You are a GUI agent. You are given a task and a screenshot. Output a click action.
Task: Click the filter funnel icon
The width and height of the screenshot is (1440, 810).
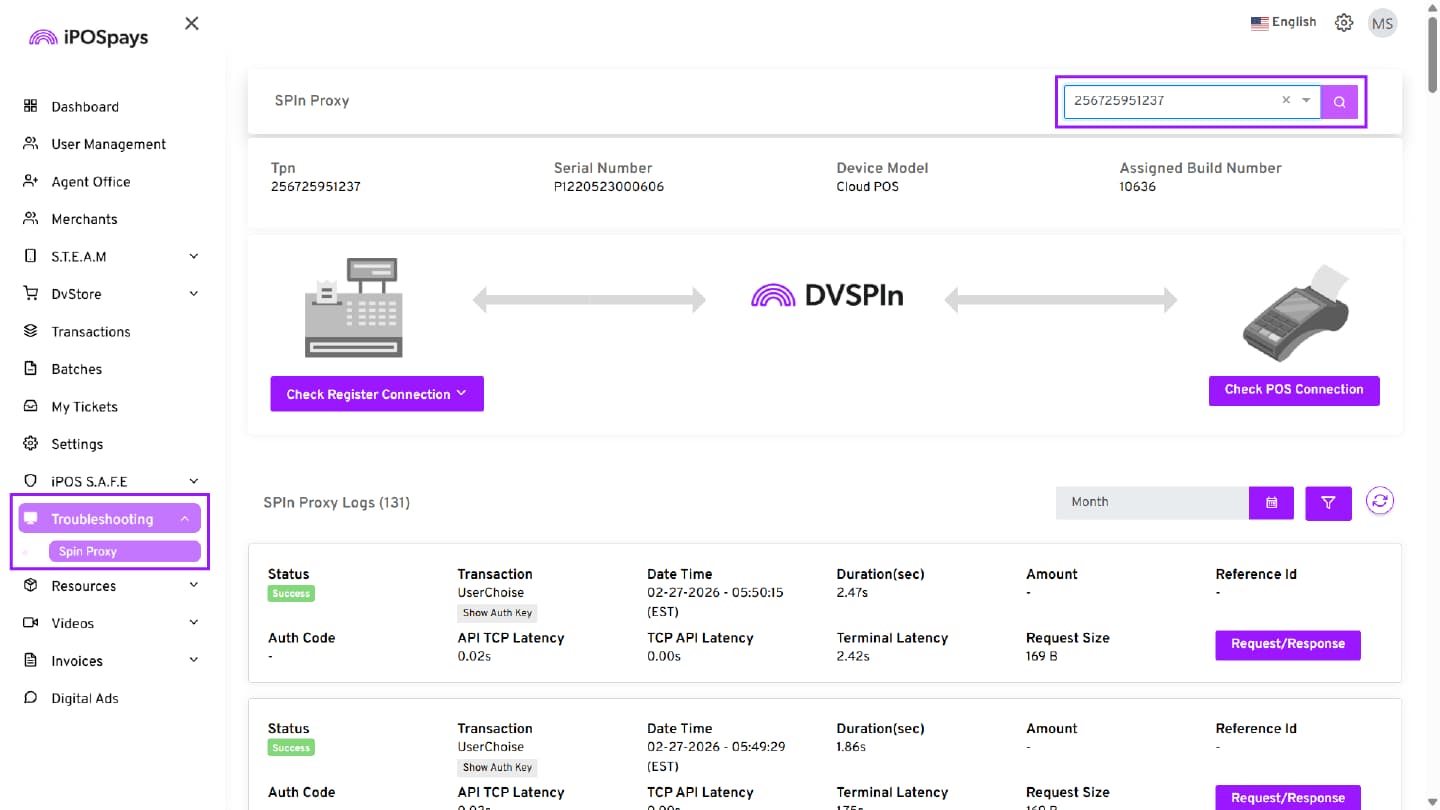1328,503
